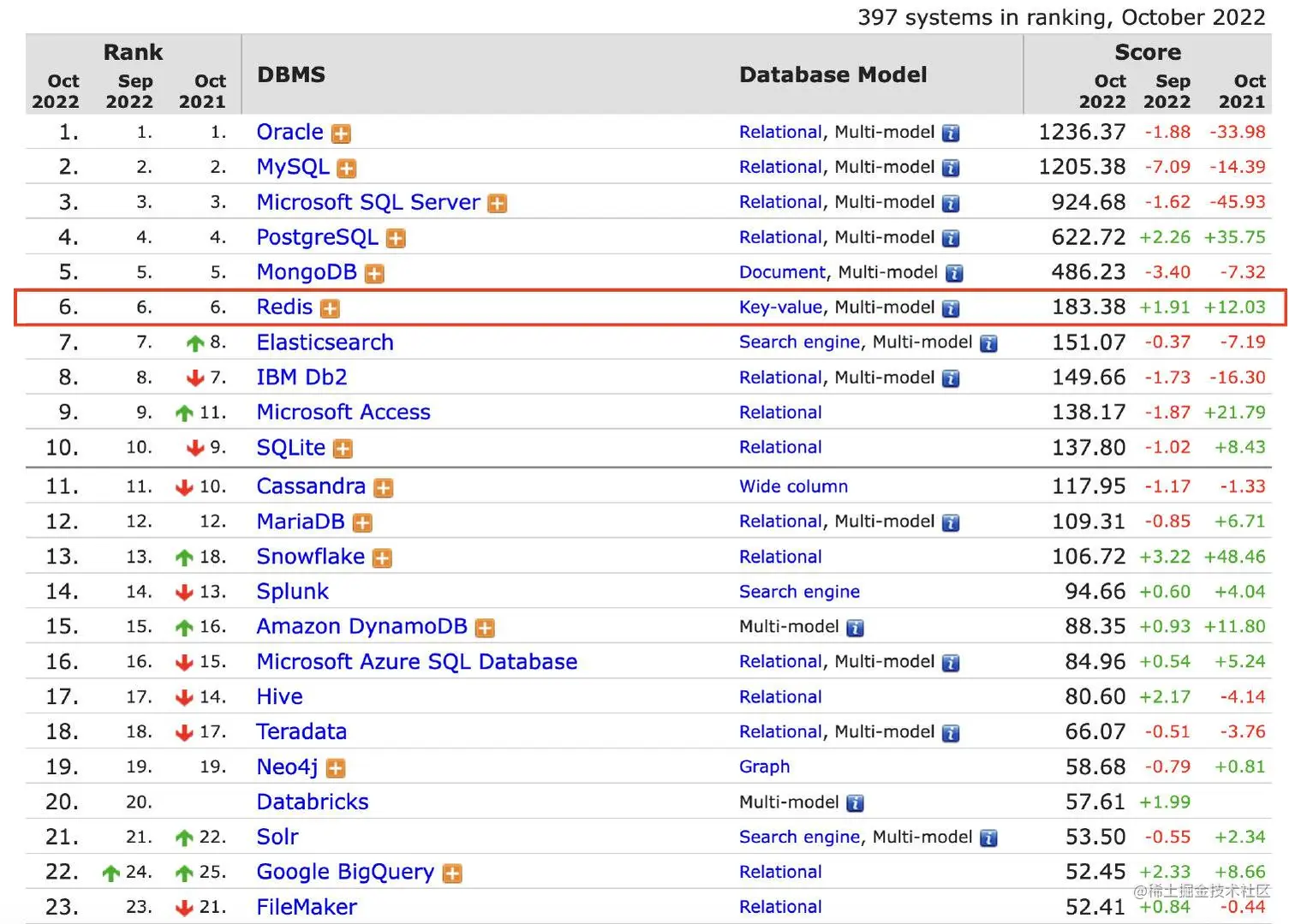Click the Microsoft Azure SQL Database link
Image resolution: width=1295 pixels, height=924 pixels.
pyautogui.click(x=417, y=662)
